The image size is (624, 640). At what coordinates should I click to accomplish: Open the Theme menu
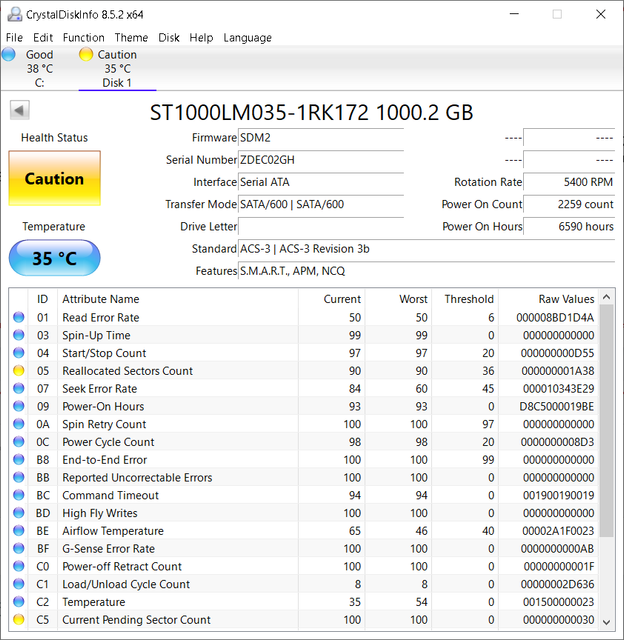click(131, 38)
